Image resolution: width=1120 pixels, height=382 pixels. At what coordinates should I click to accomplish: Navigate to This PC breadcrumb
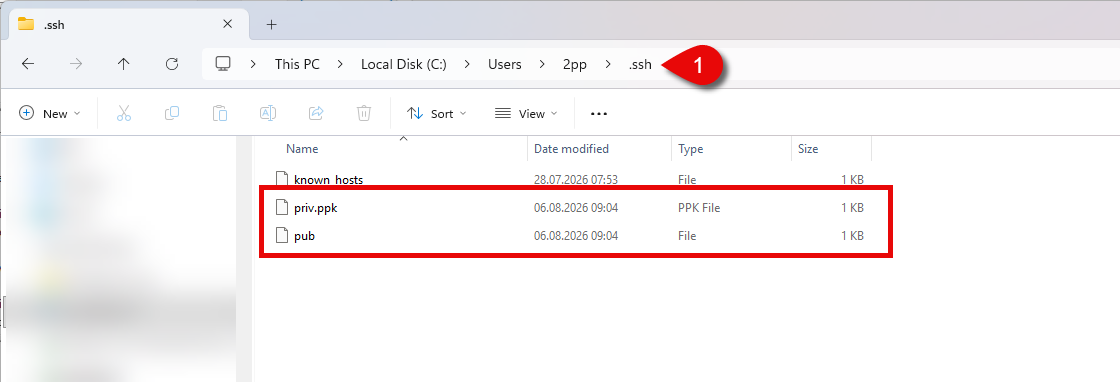pyautogui.click(x=297, y=64)
